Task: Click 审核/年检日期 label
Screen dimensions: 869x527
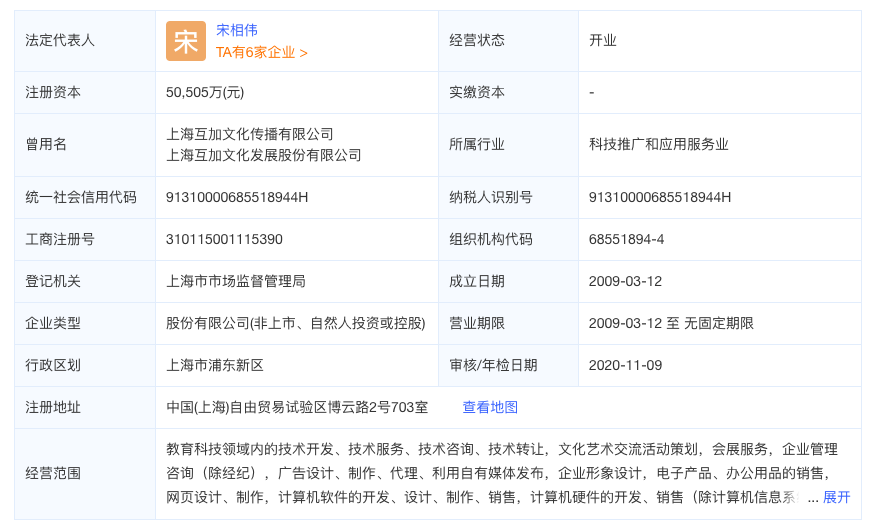Action: click(x=493, y=366)
